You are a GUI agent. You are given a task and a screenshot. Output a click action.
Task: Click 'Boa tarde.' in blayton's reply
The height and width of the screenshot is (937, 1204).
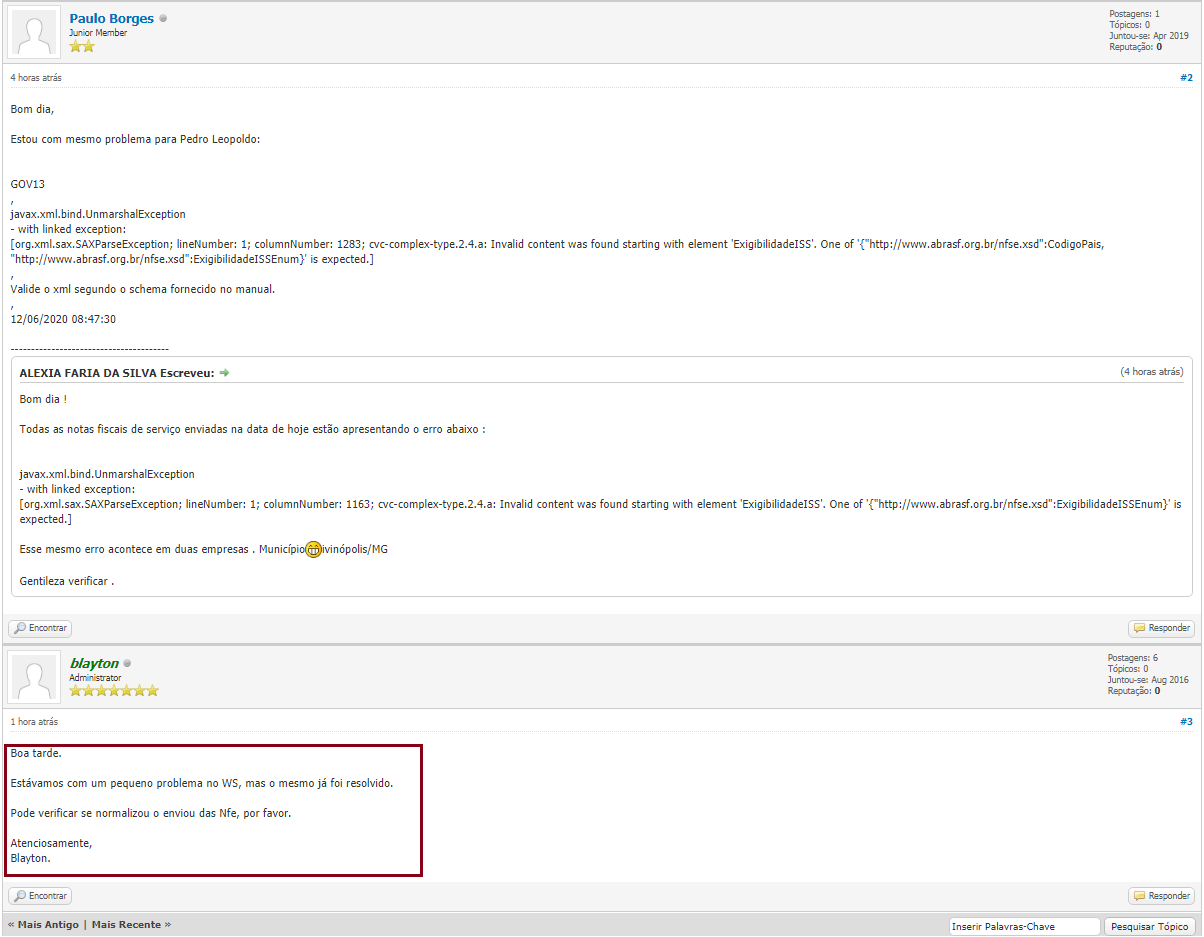(36, 753)
